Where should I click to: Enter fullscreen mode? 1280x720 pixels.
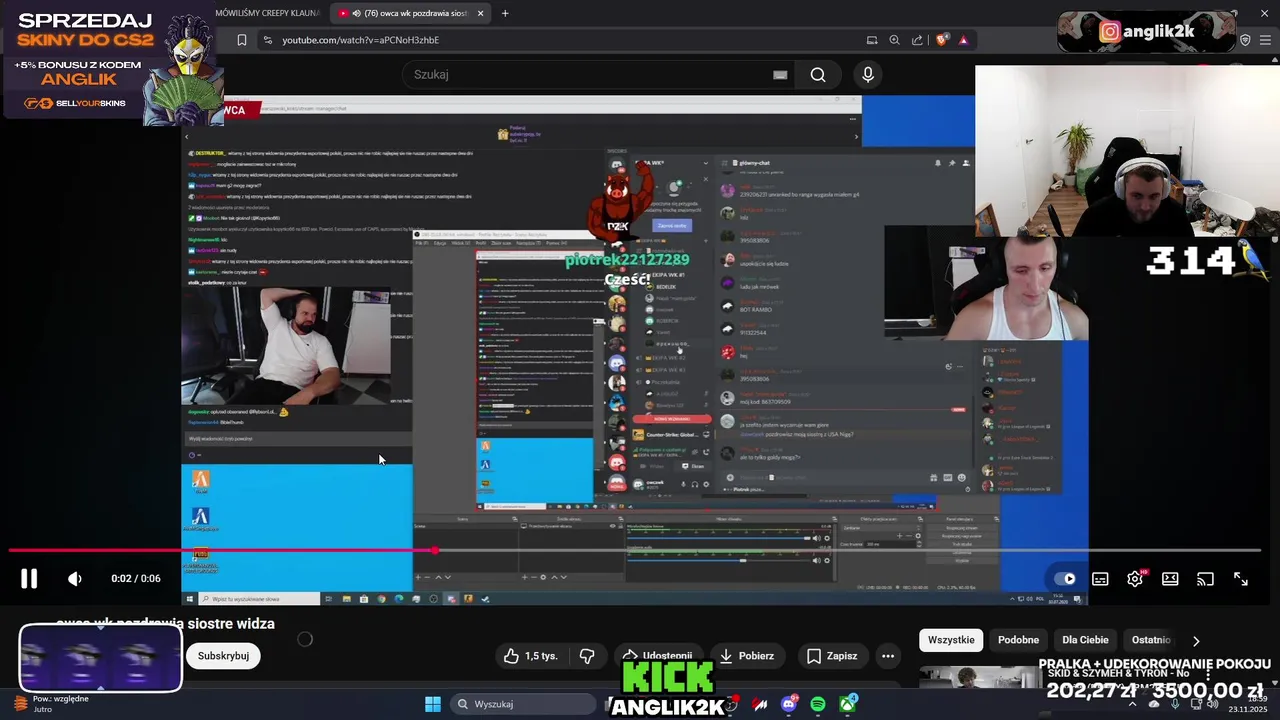pos(1240,579)
